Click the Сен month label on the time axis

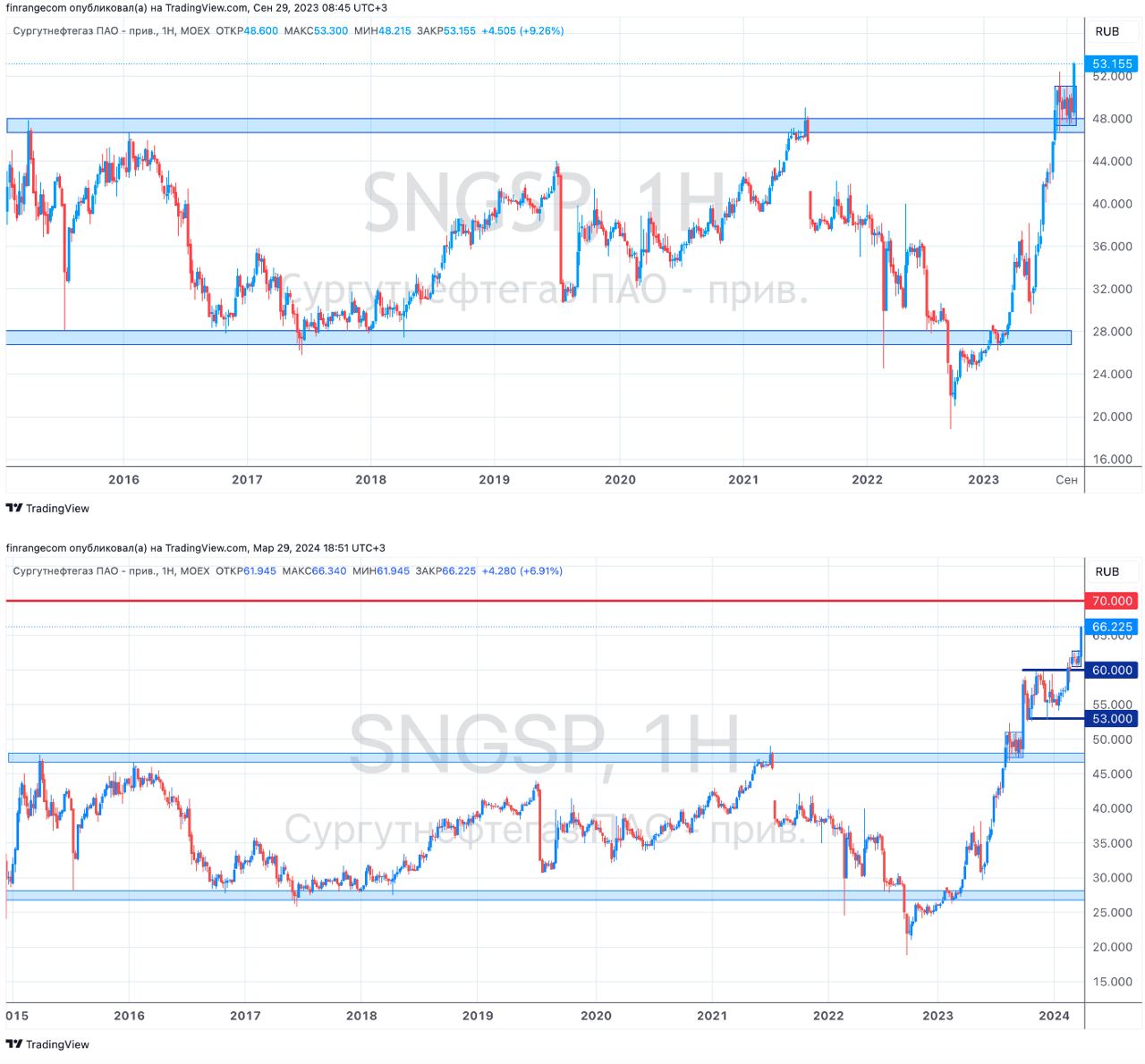tap(1066, 479)
